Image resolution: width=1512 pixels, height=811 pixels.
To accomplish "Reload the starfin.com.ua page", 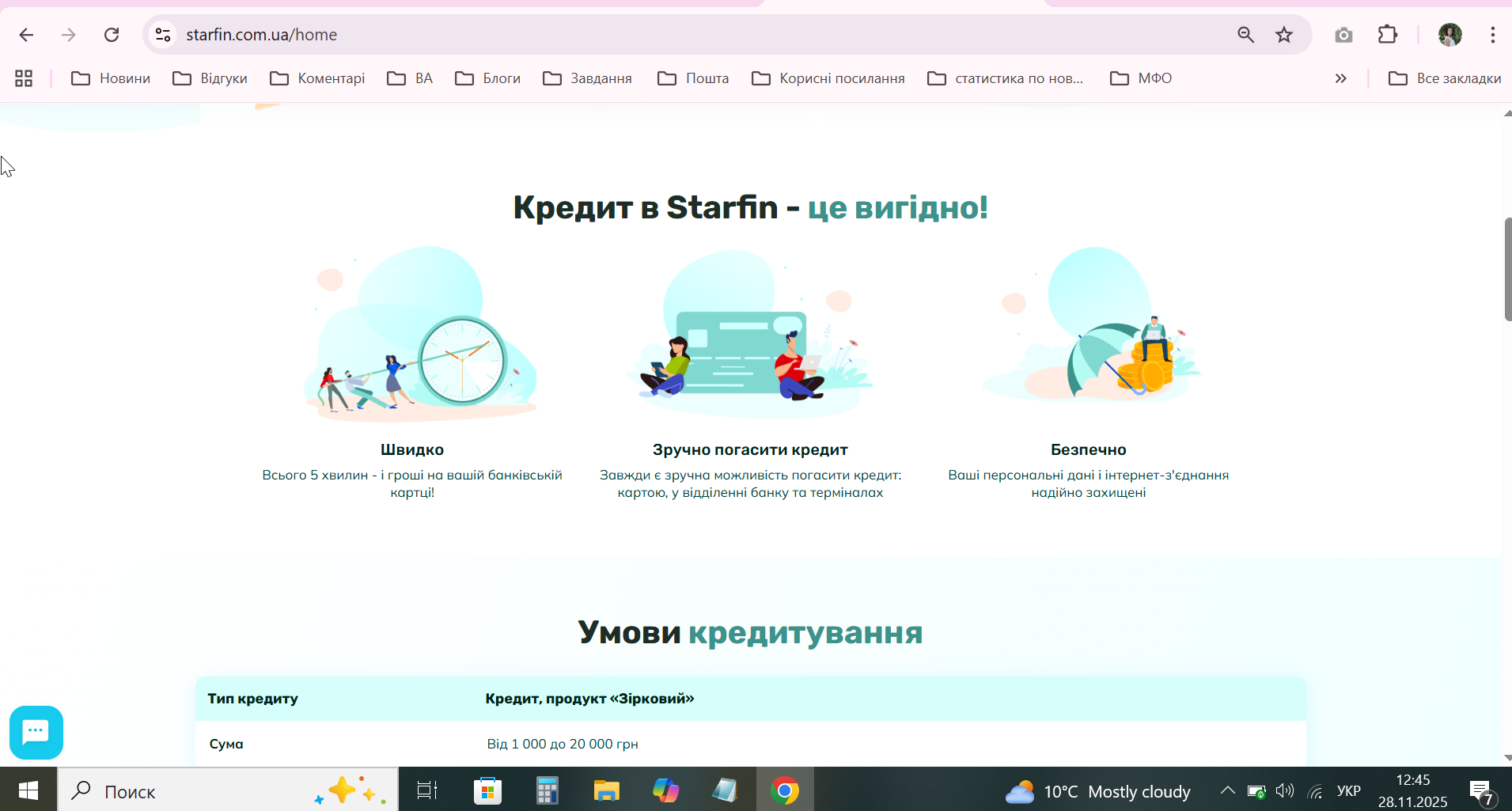I will tap(112, 35).
